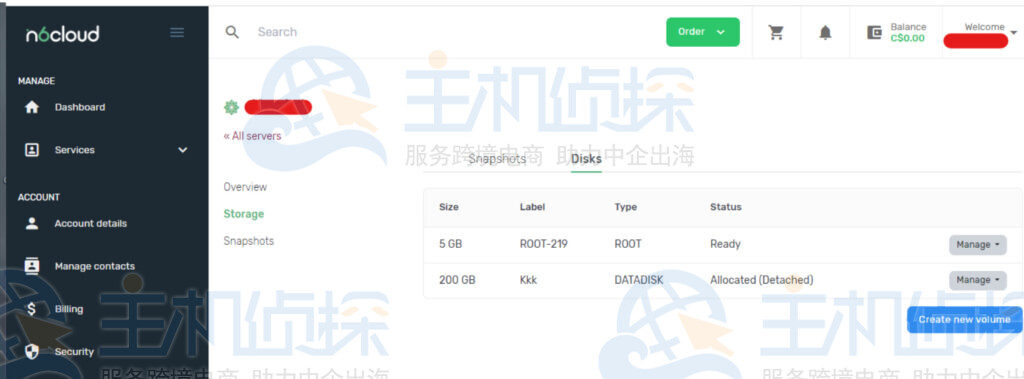This screenshot has width=1024, height=379.
Task: Click Create new volume button
Action: (964, 320)
